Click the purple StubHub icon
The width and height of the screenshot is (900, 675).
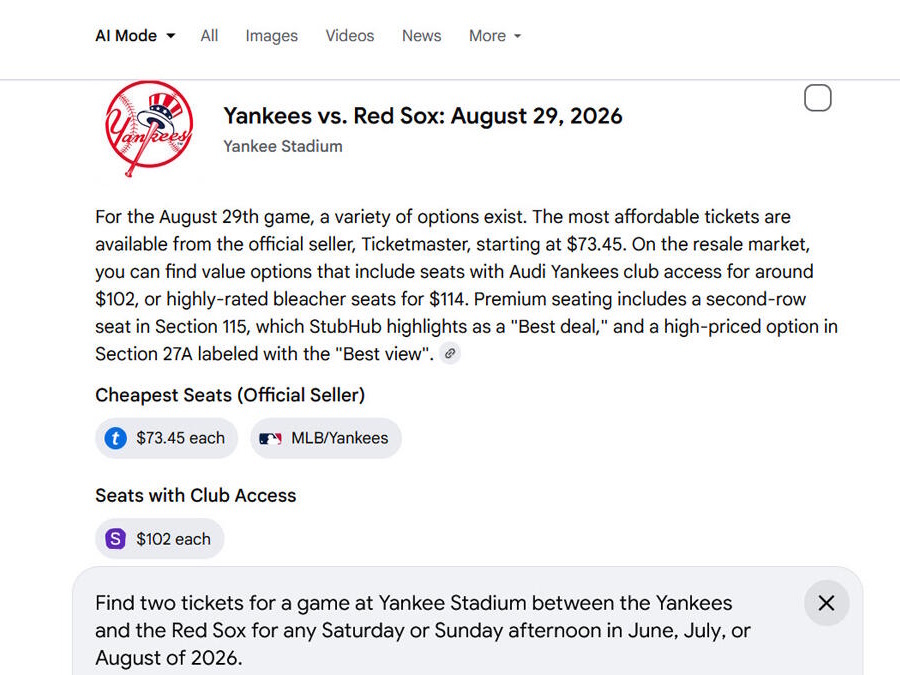click(116, 539)
